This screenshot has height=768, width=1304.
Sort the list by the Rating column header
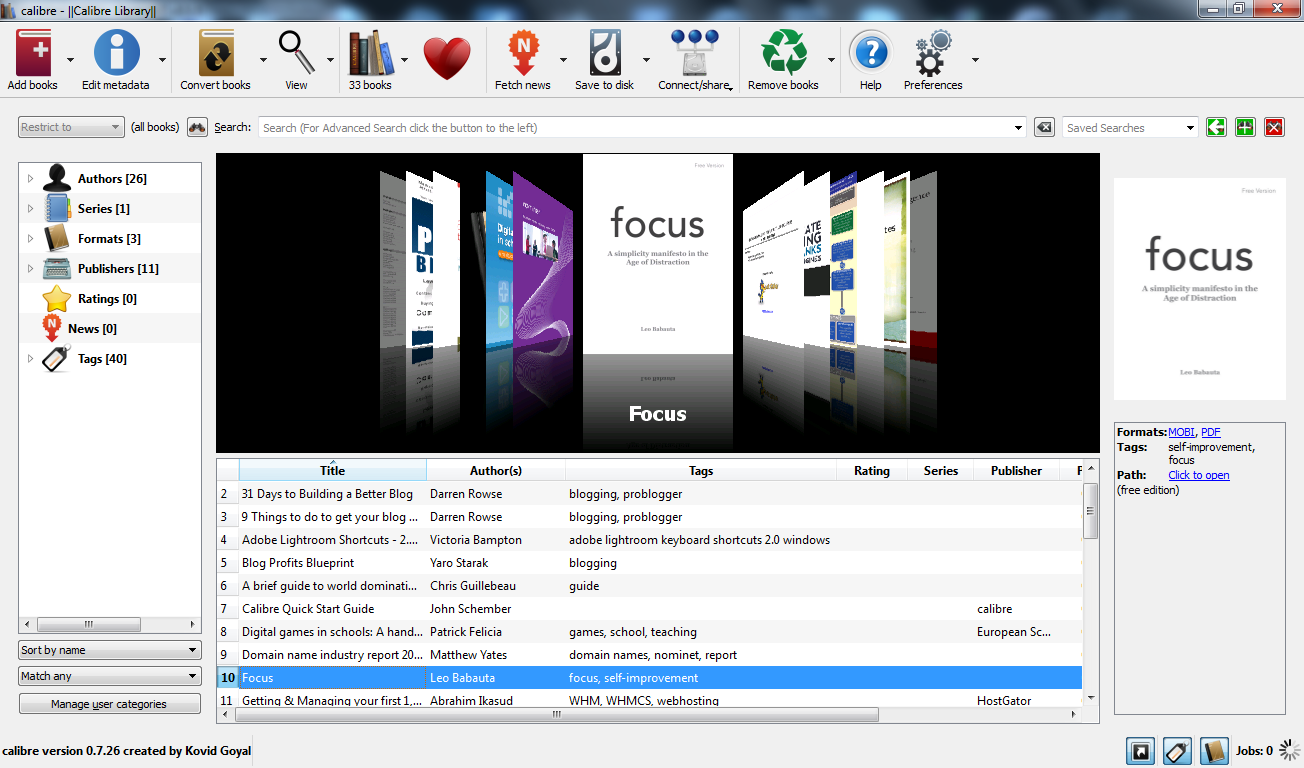pyautogui.click(x=871, y=470)
